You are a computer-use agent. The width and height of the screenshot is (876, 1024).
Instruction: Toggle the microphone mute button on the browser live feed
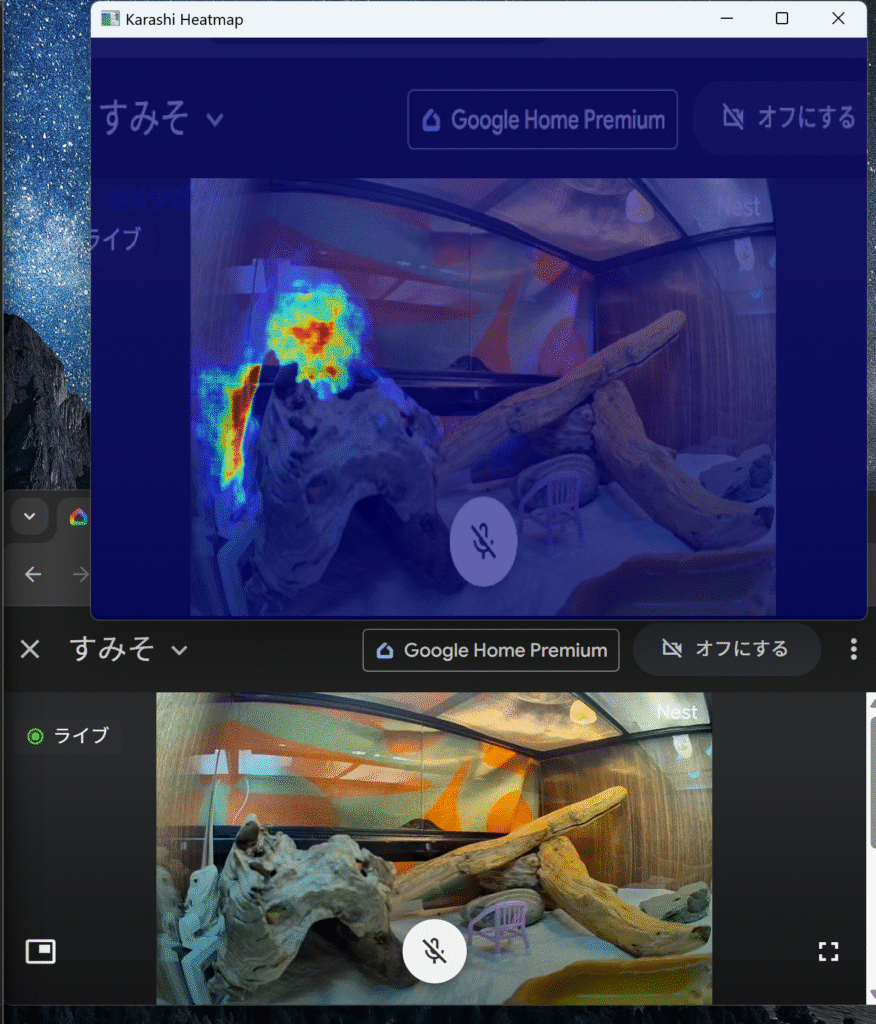434,950
